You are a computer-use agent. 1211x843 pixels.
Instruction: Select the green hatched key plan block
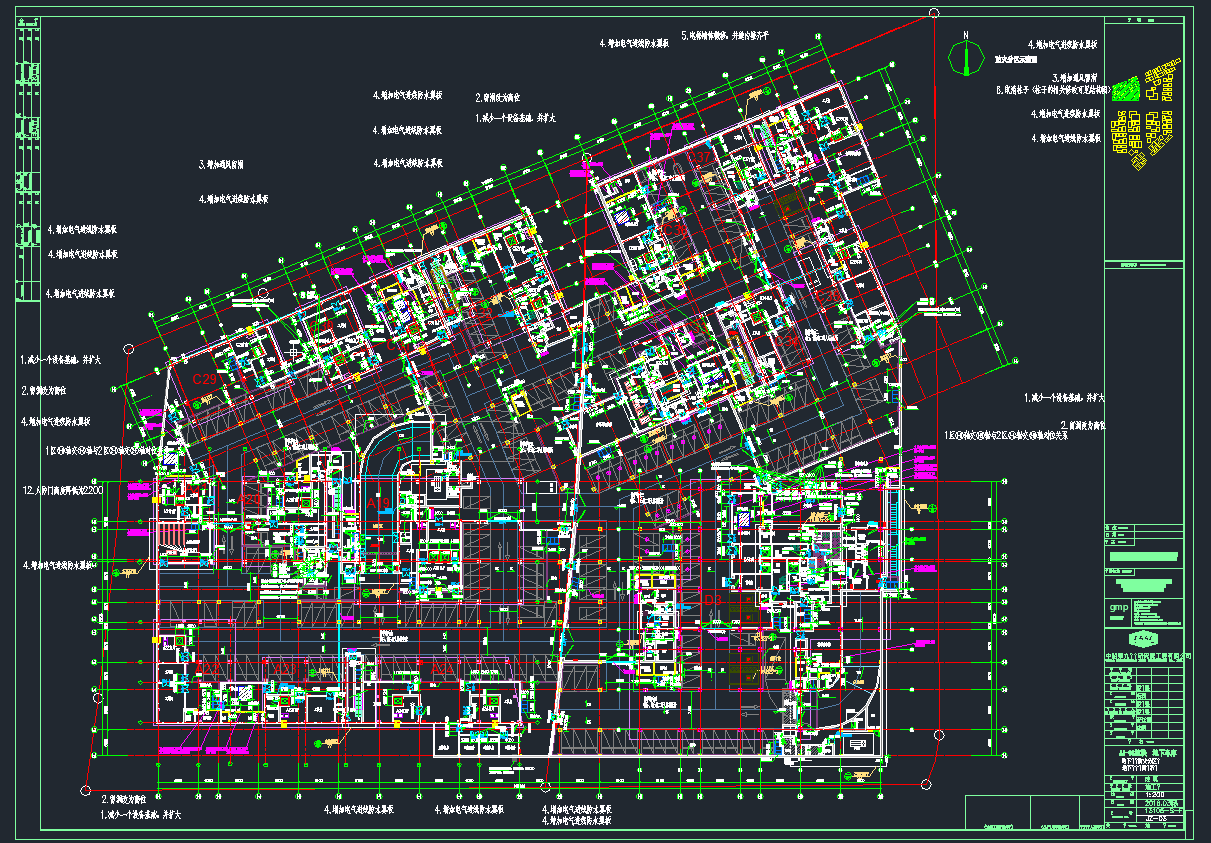tap(1126, 88)
